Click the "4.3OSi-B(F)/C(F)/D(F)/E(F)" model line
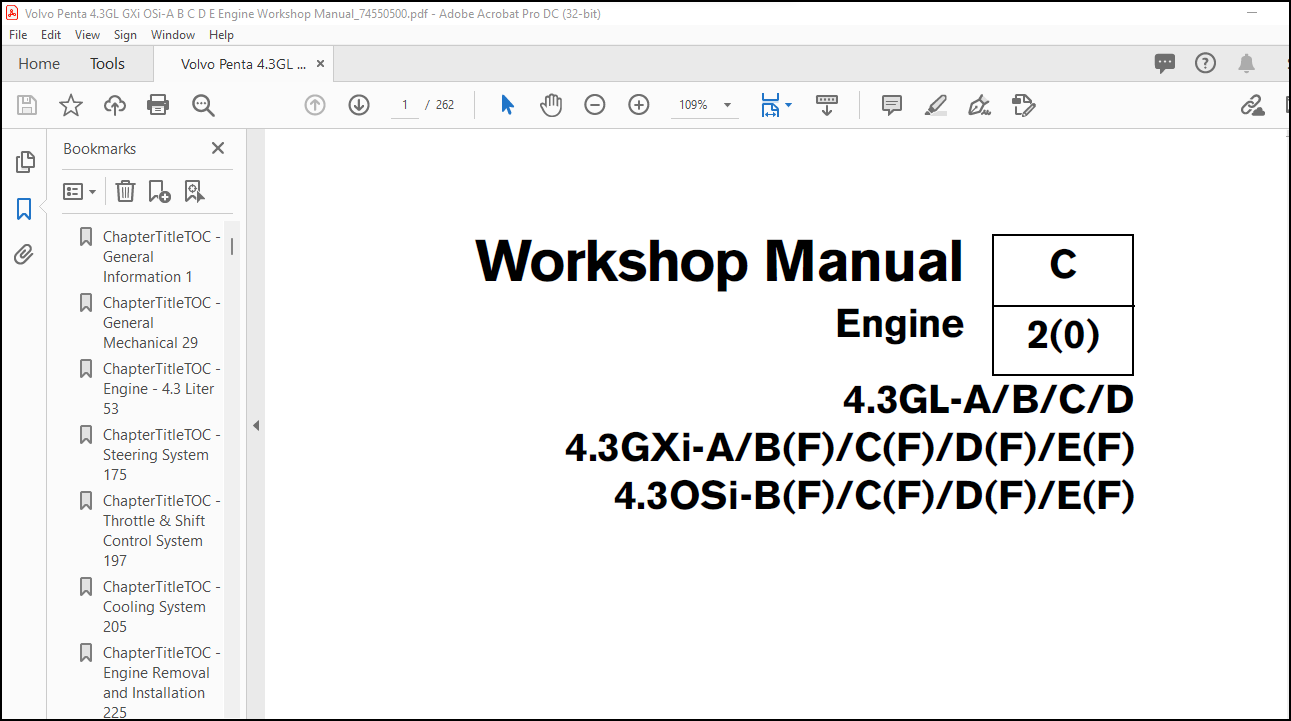Screen dimensions: 1291x721 [x=874, y=495]
